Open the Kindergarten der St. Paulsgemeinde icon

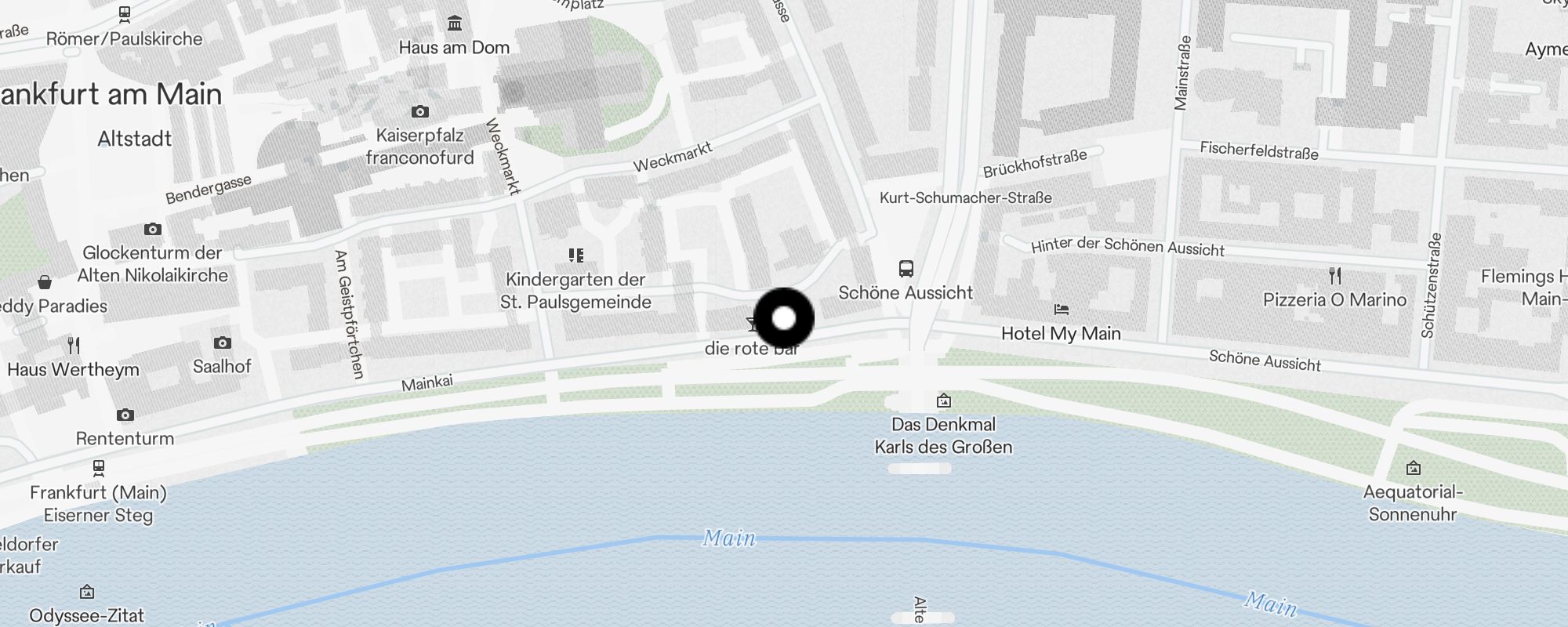[576, 256]
